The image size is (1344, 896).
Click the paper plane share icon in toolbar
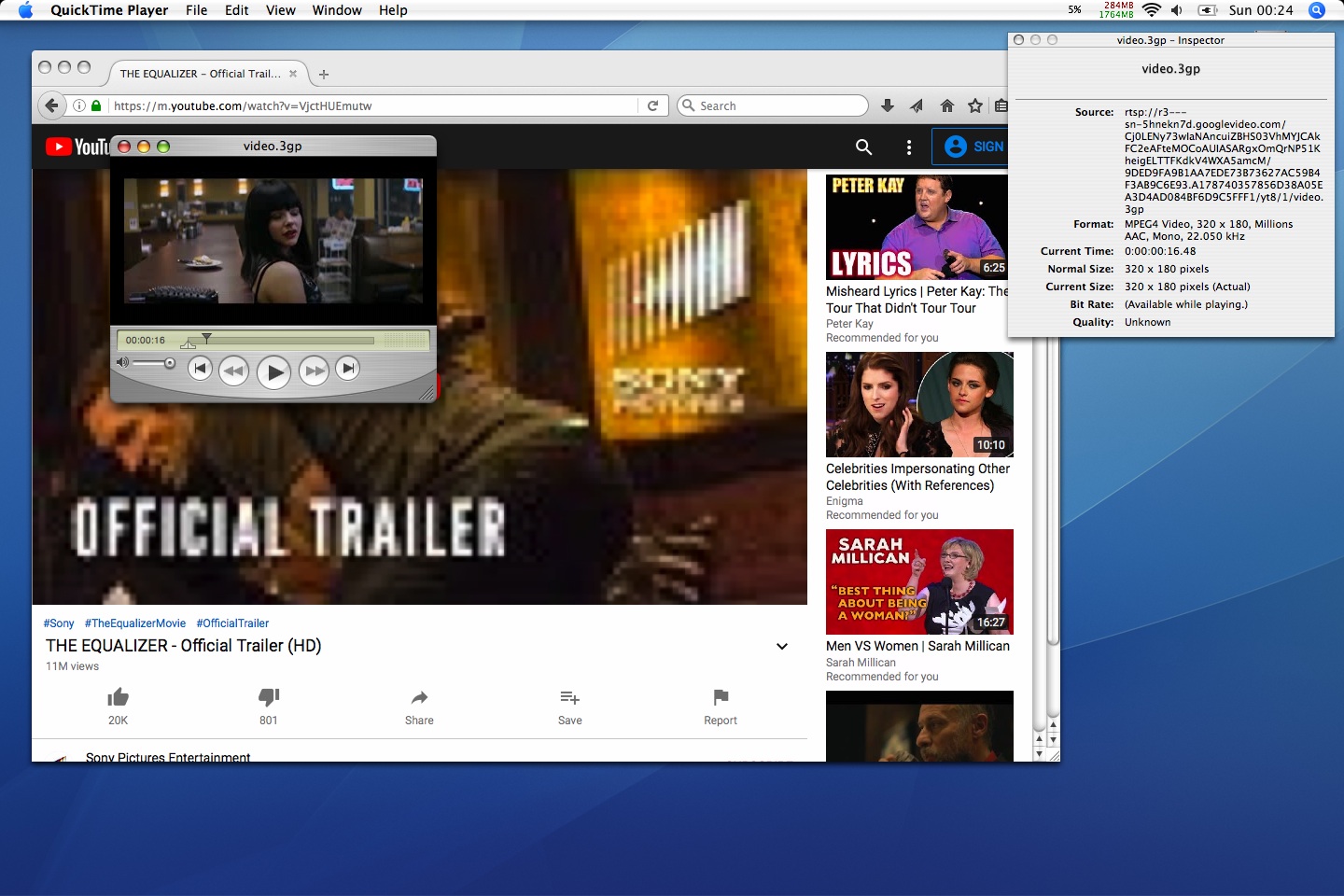[x=917, y=105]
